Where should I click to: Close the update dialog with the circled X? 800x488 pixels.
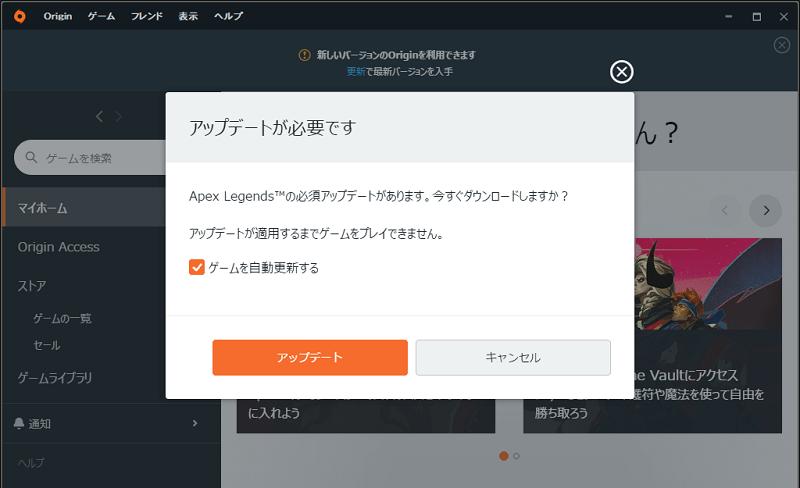pos(621,72)
